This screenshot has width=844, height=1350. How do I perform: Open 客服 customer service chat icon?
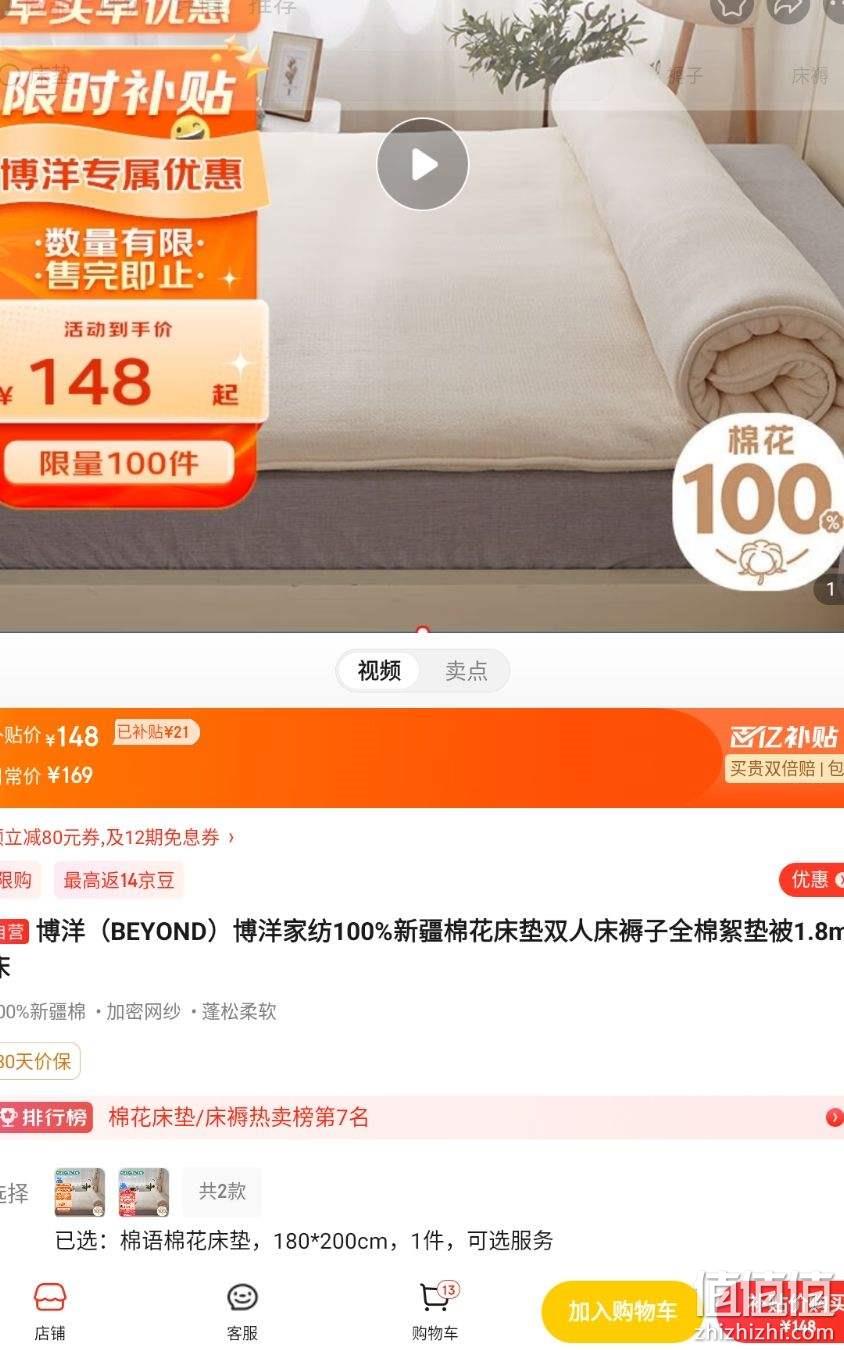click(242, 1311)
